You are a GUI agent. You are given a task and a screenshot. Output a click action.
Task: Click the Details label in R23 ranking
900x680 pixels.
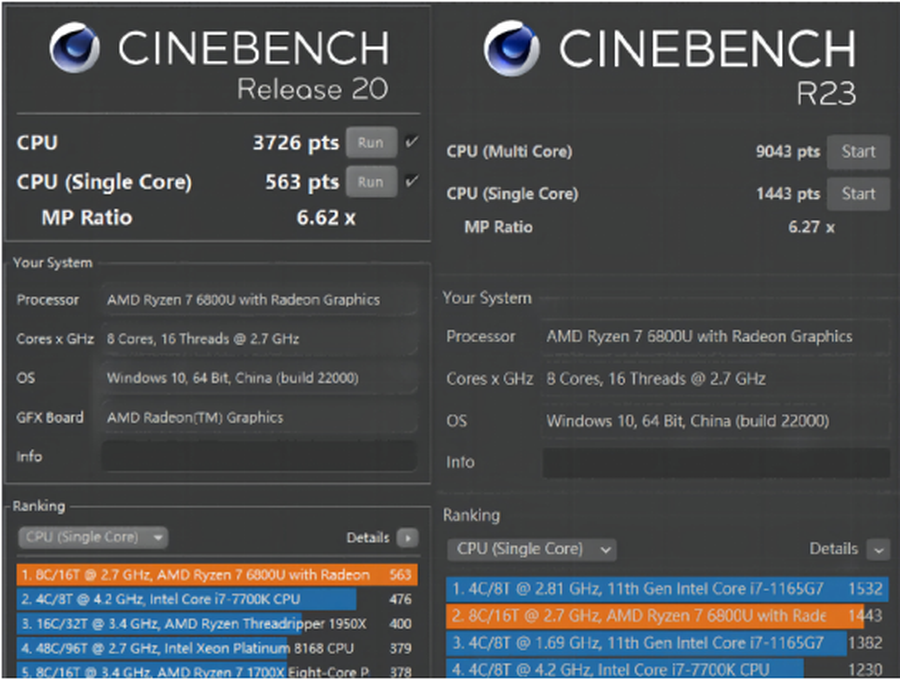[x=833, y=549]
